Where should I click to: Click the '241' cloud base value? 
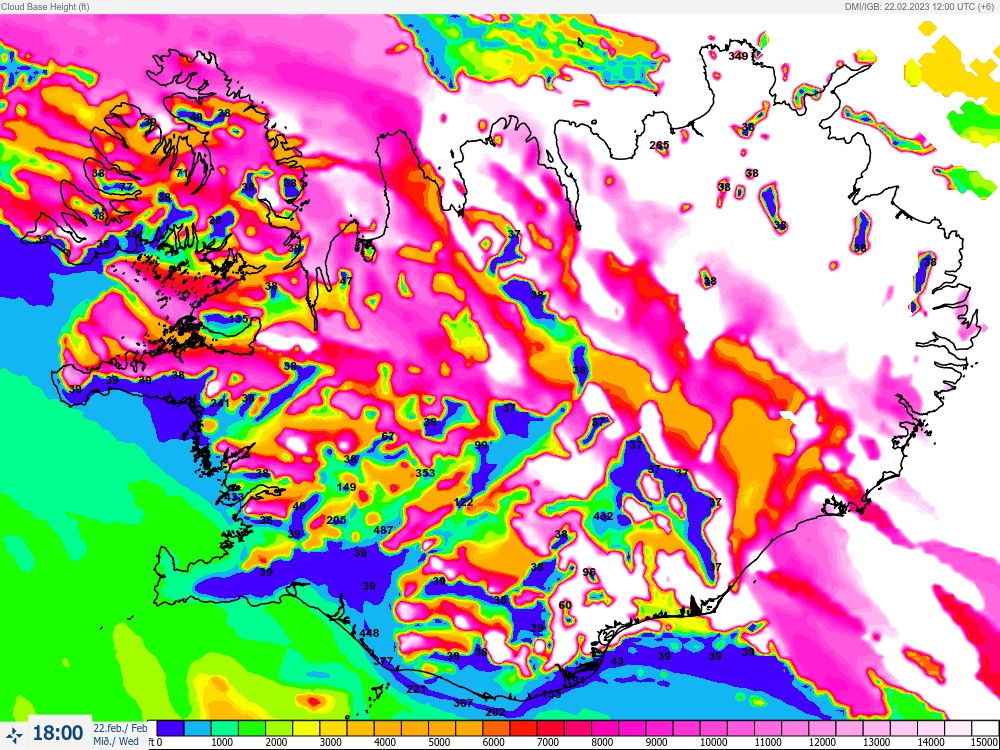tap(219, 403)
